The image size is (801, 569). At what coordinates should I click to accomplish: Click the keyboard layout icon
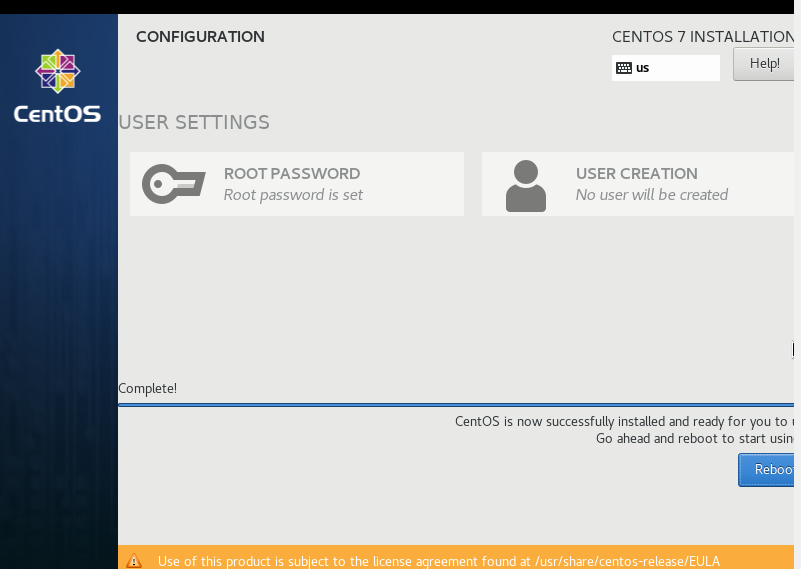tap(624, 68)
